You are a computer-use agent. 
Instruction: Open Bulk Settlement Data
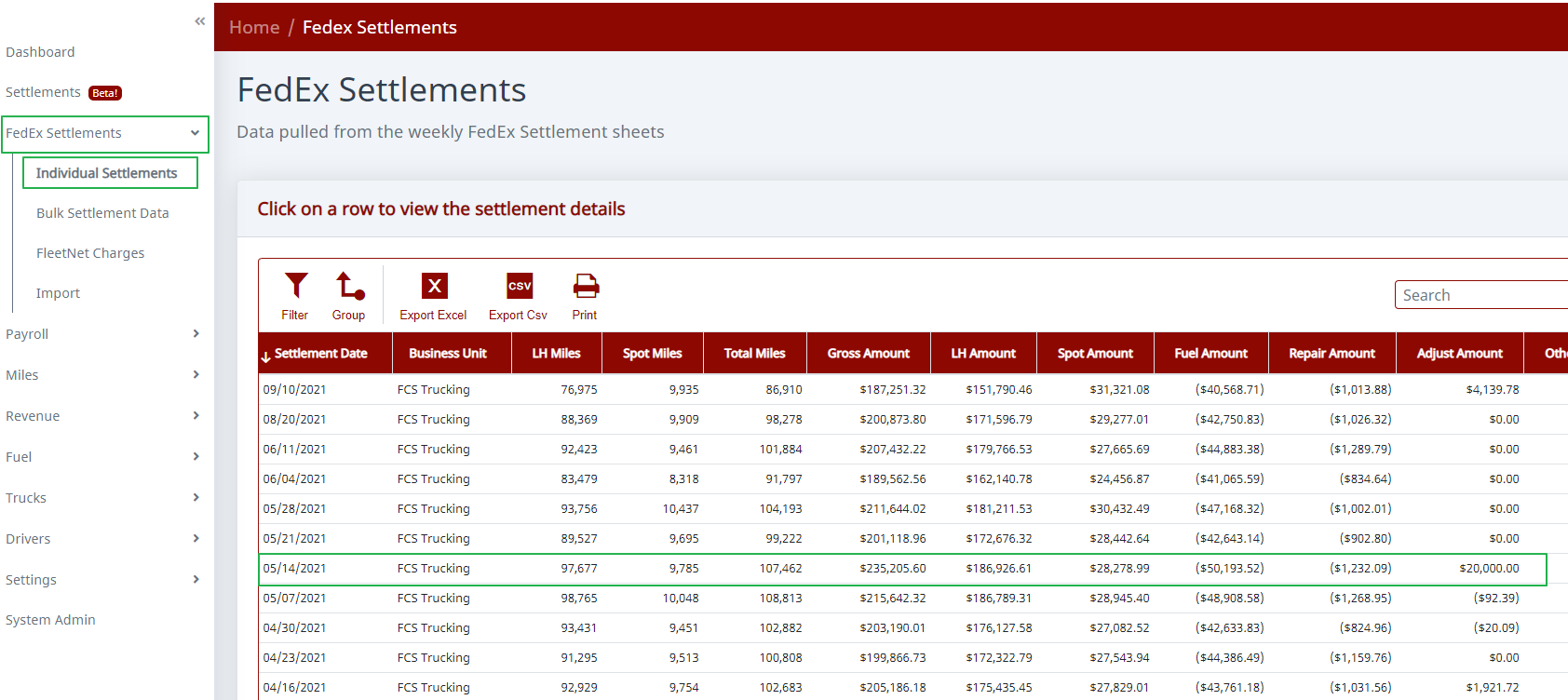102,213
